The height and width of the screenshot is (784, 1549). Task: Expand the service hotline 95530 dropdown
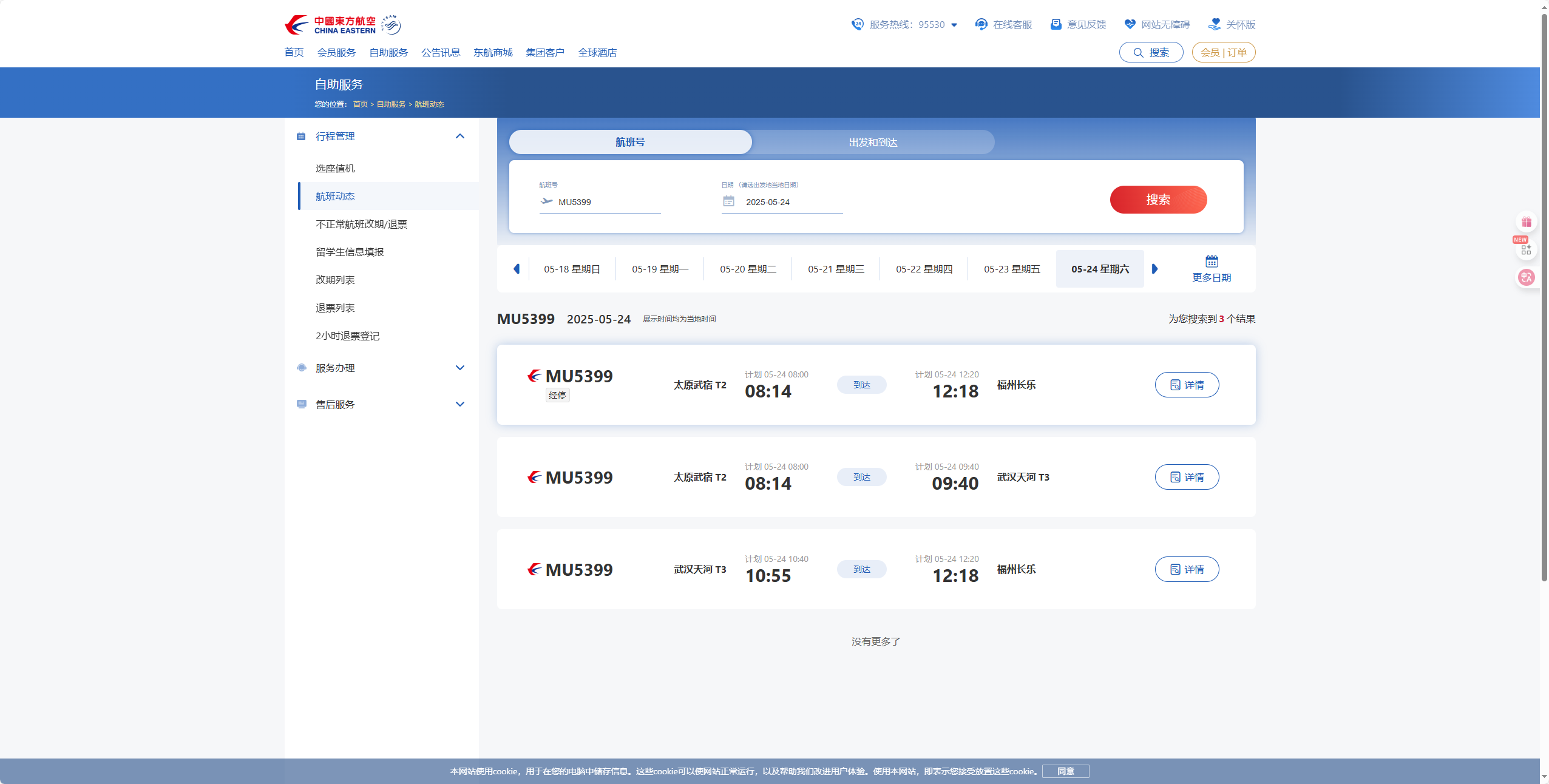tap(954, 25)
